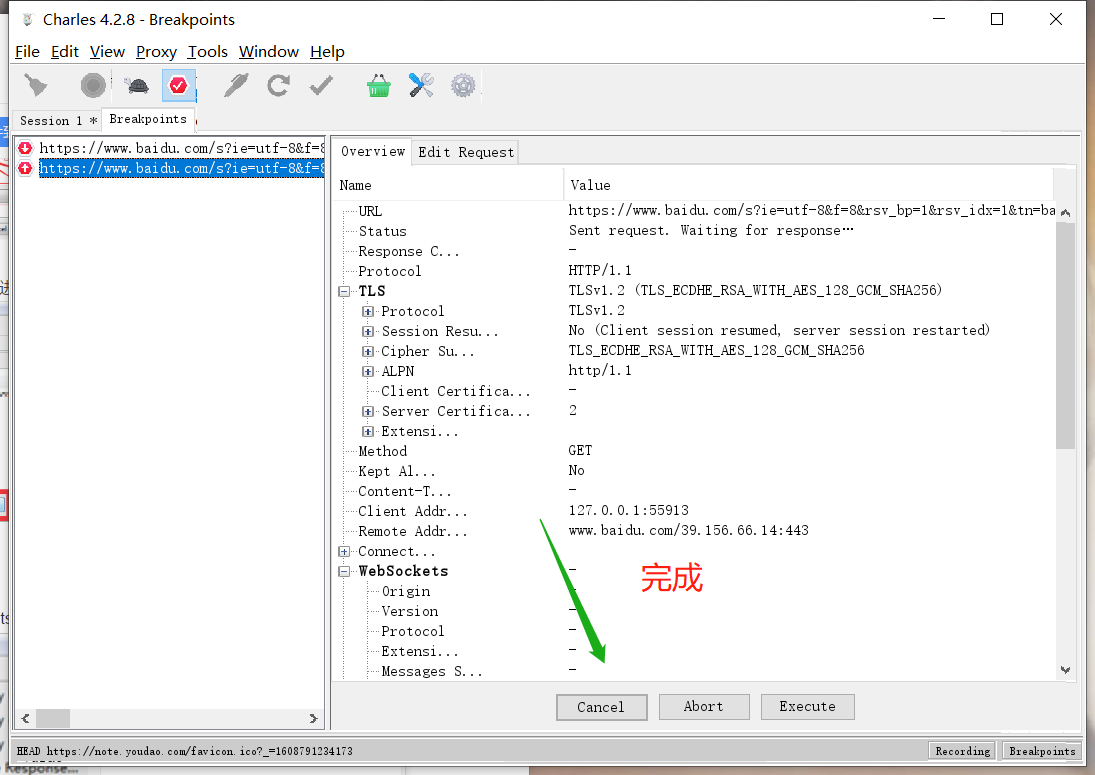Viewport: 1095px width, 775px height.
Task: Click the Recording status bar button
Action: point(962,751)
